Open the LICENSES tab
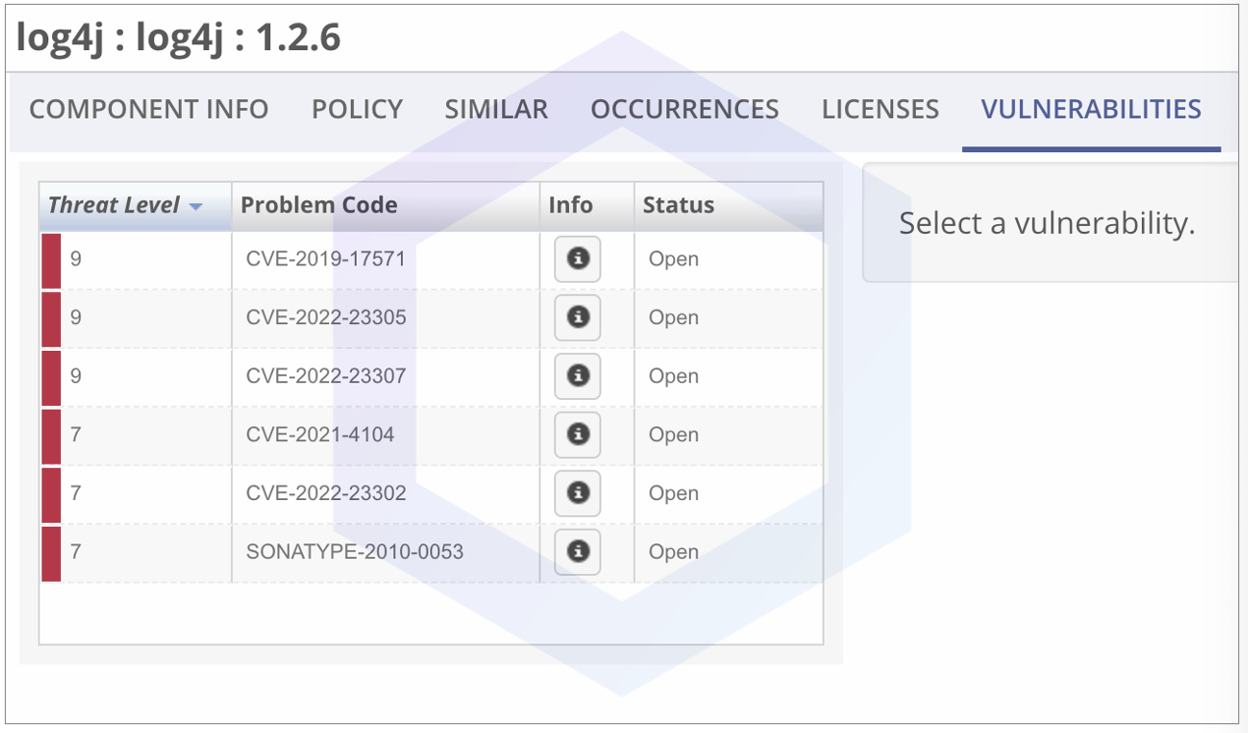The image size is (1248, 733). click(x=879, y=109)
